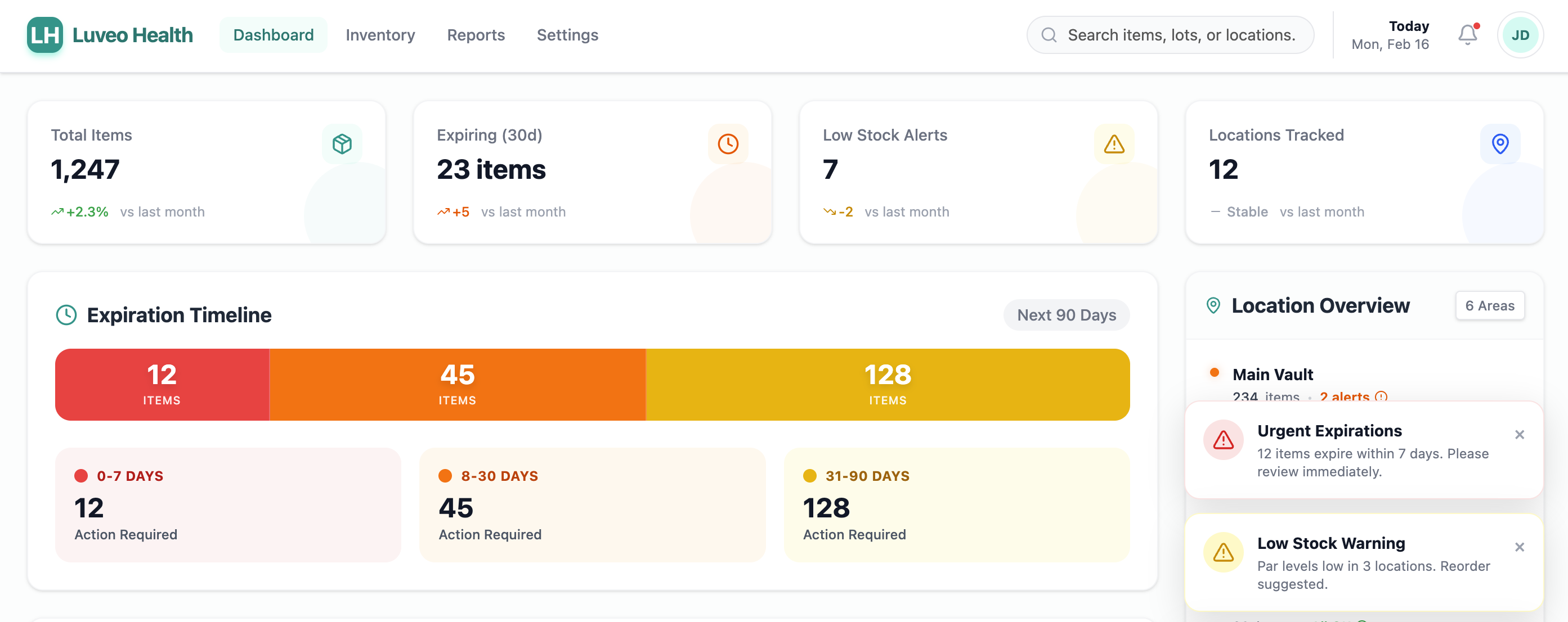1568x622 pixels.
Task: Open the JD profile avatar menu
Action: [x=1520, y=35]
